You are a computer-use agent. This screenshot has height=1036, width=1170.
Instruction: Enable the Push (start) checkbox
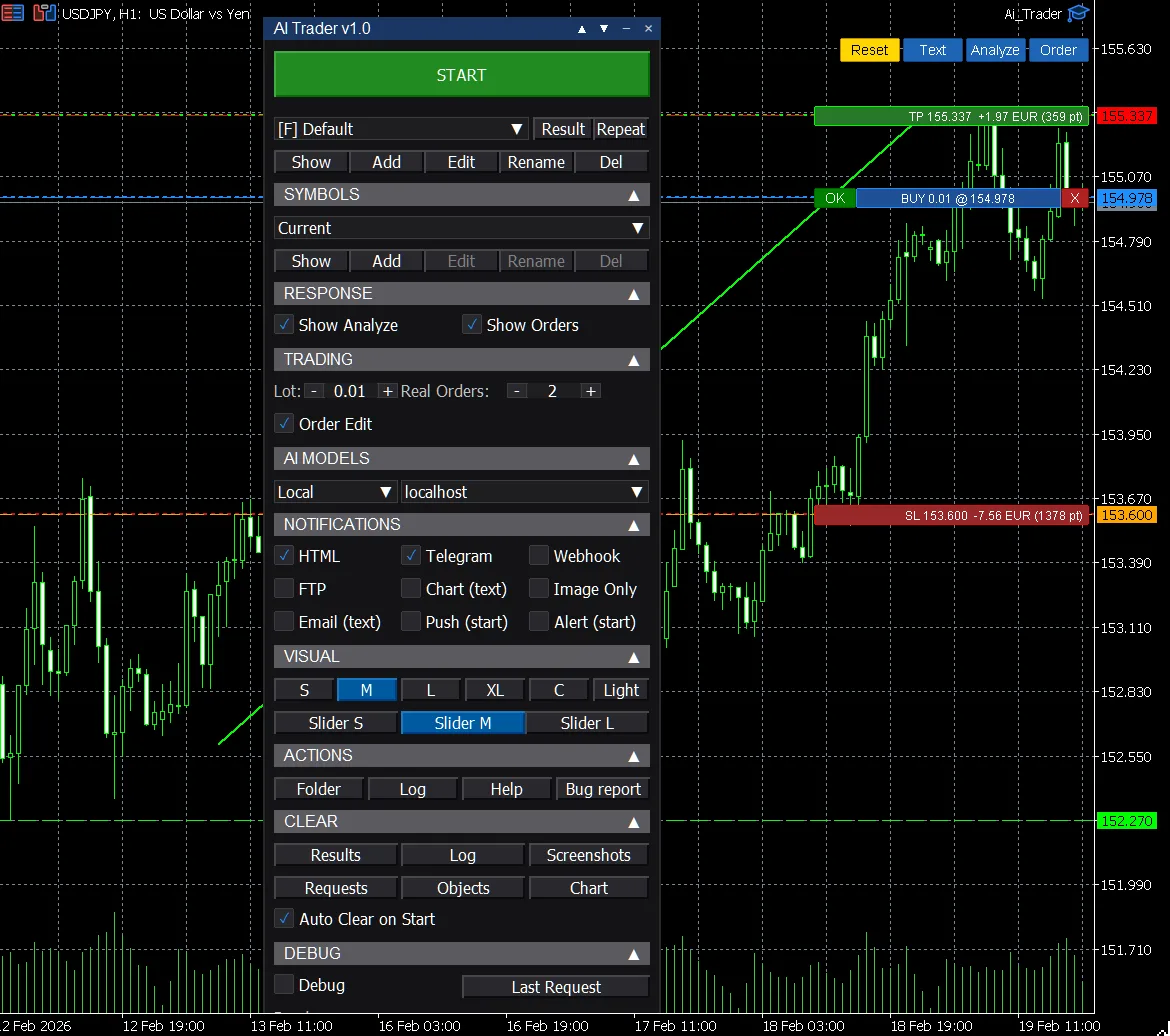pos(411,622)
